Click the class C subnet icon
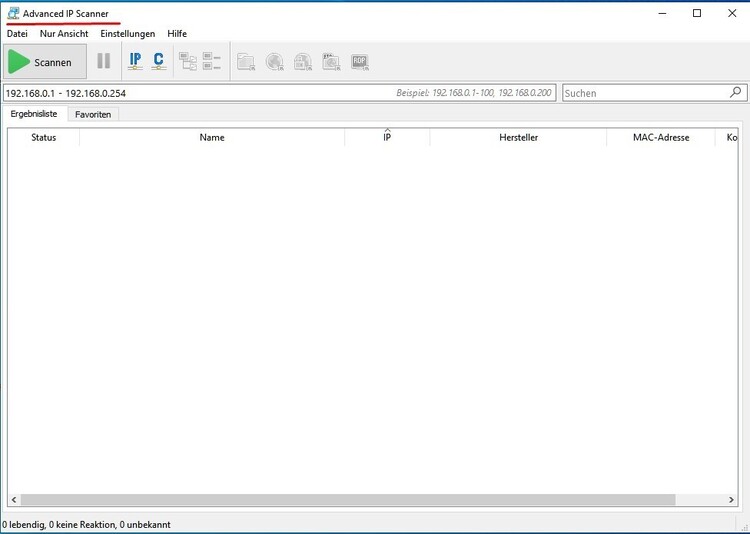Image resolution: width=750 pixels, height=534 pixels. 158,61
